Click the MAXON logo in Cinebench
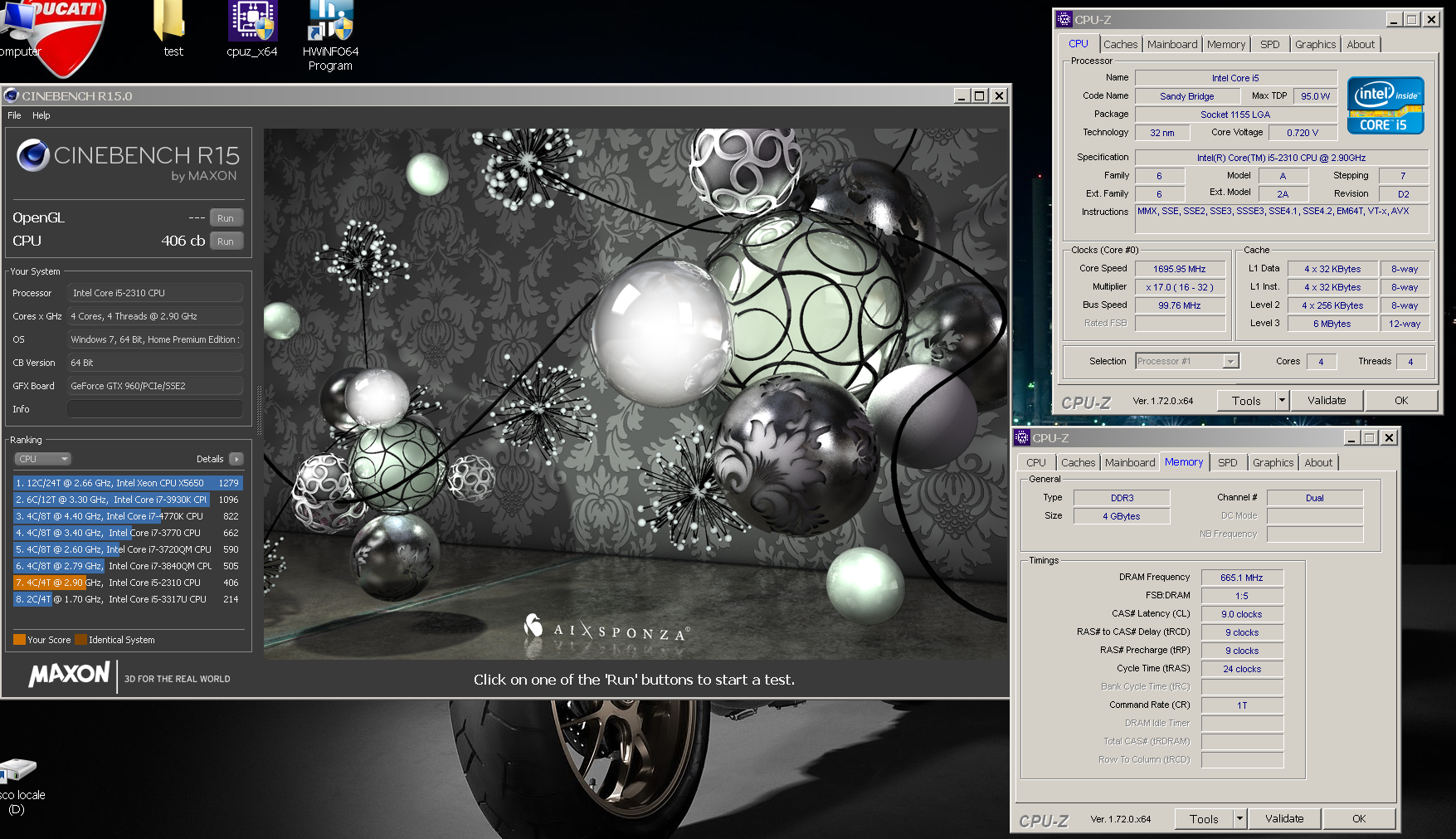The height and width of the screenshot is (839, 1456). [x=70, y=675]
